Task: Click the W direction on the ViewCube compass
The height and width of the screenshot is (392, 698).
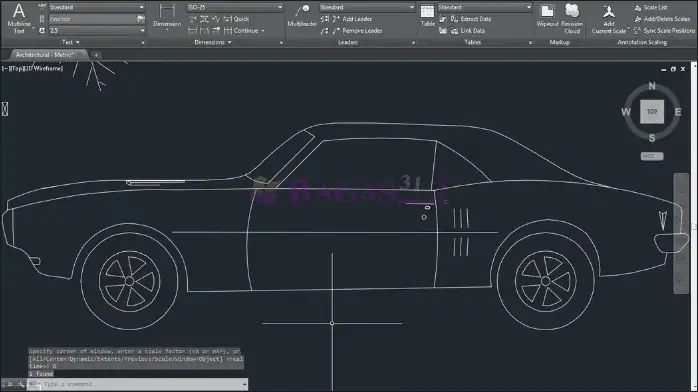Action: pos(626,112)
